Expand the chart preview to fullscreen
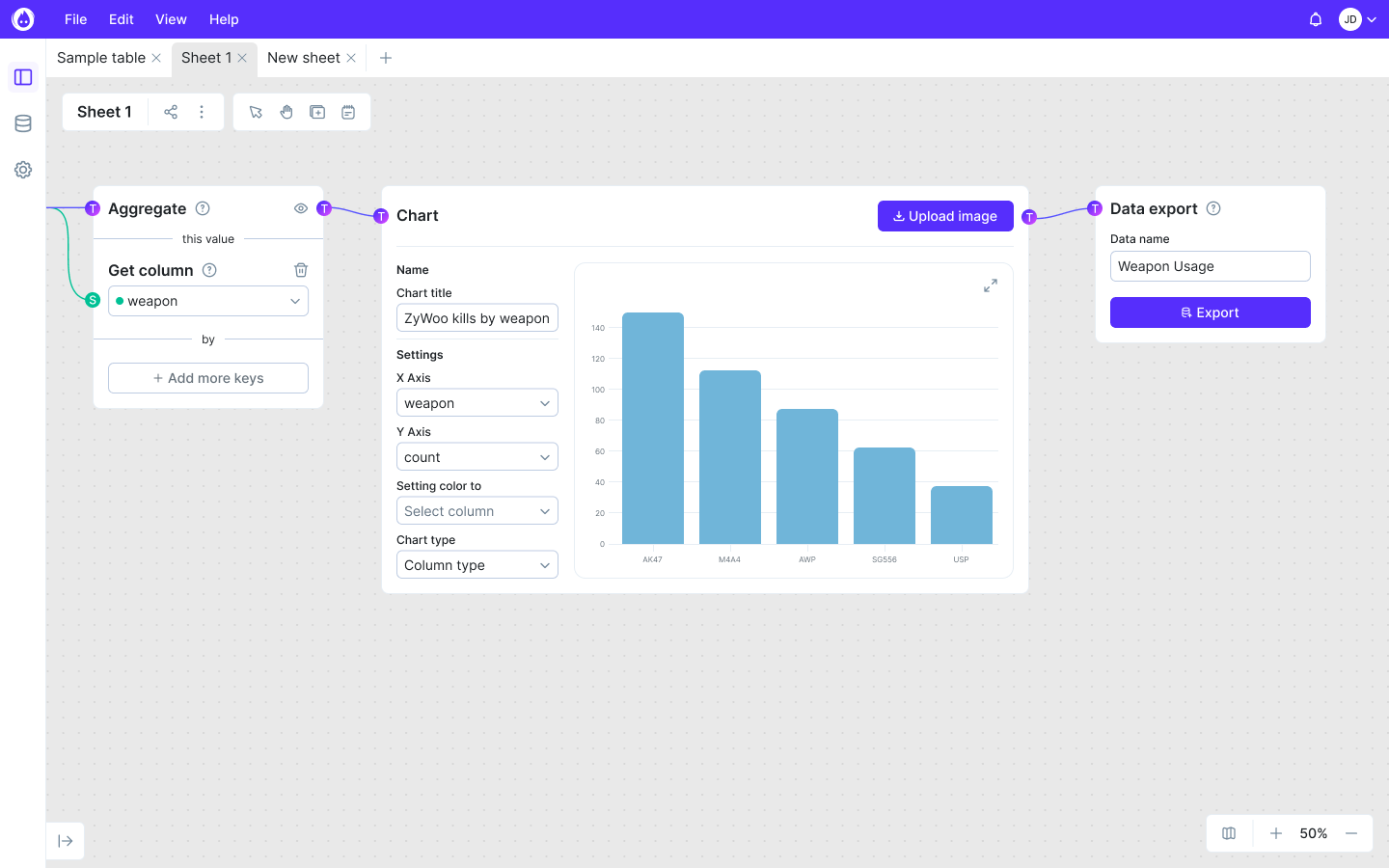Image resolution: width=1389 pixels, height=868 pixels. tap(991, 285)
